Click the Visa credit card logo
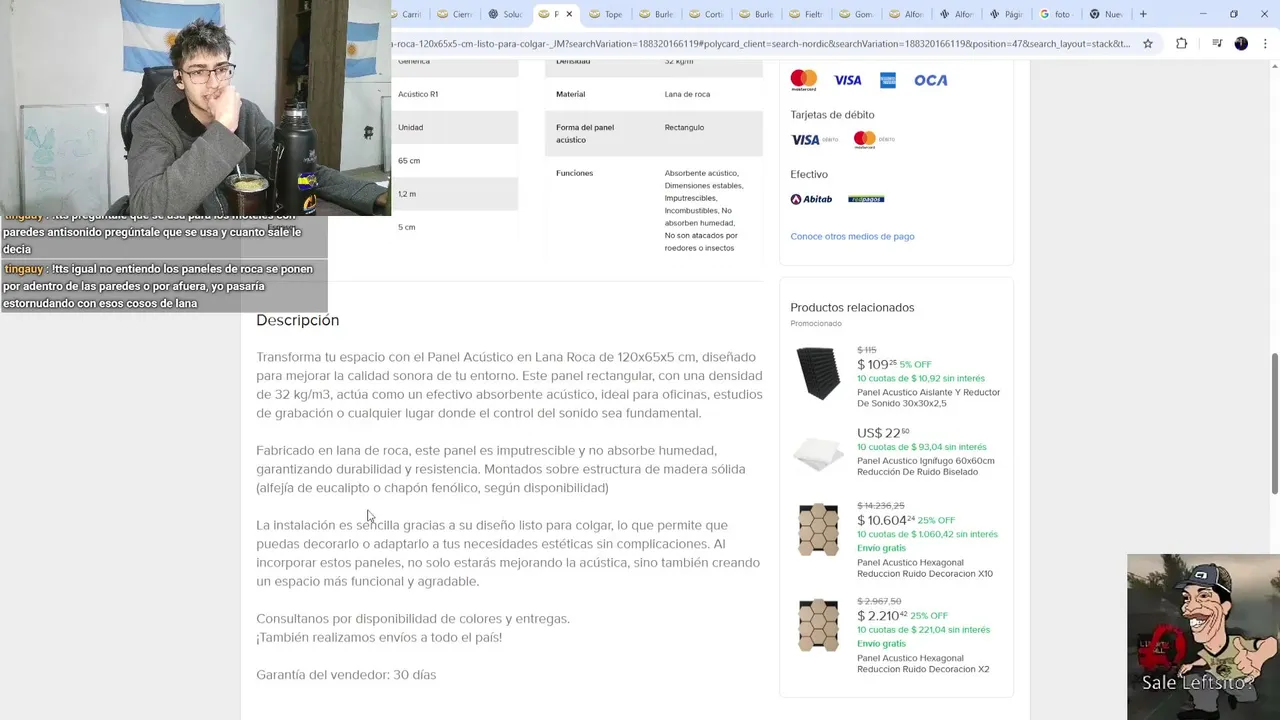 (848, 80)
